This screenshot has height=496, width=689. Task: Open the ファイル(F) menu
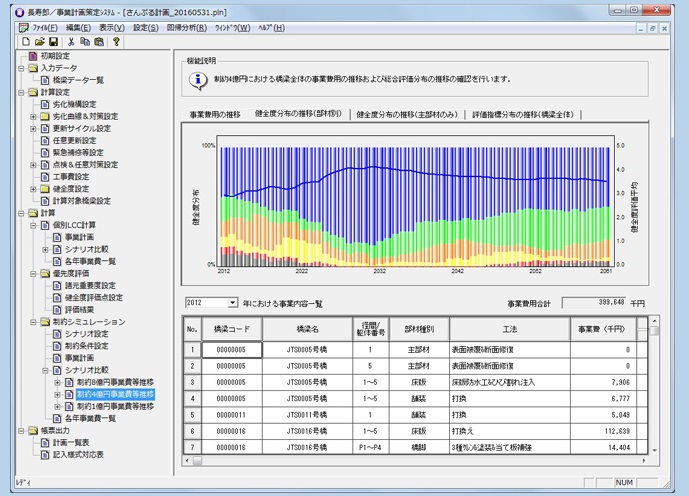coord(45,28)
